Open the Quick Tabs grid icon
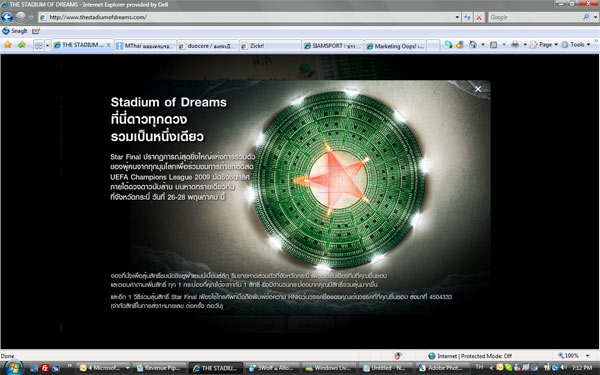This screenshot has height=375, width=600. 39,46
